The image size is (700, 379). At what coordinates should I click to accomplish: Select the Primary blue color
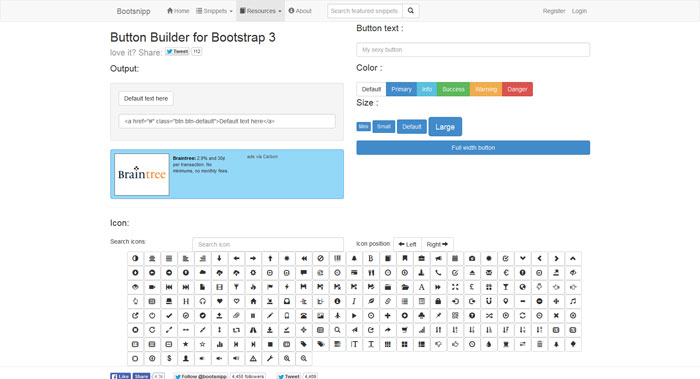point(401,89)
